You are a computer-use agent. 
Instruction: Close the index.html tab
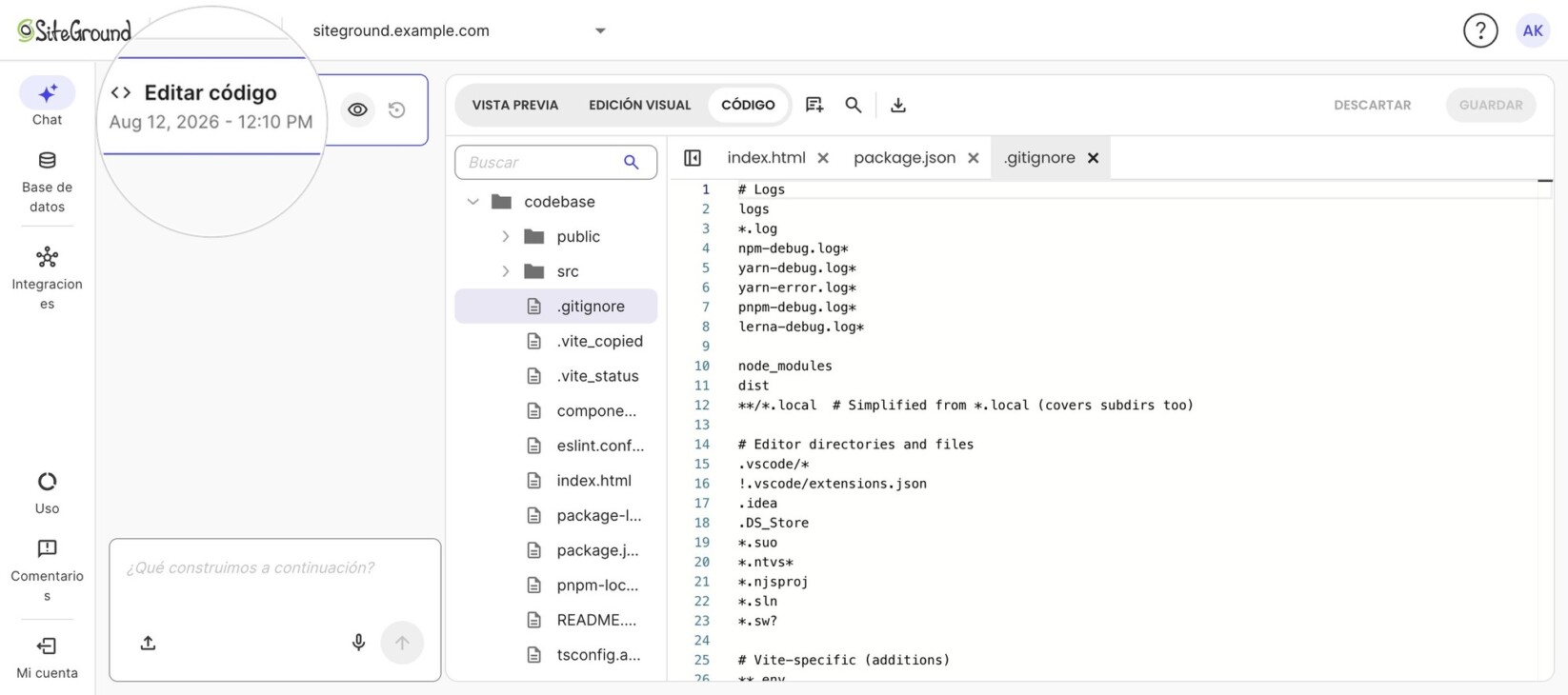coord(823,158)
